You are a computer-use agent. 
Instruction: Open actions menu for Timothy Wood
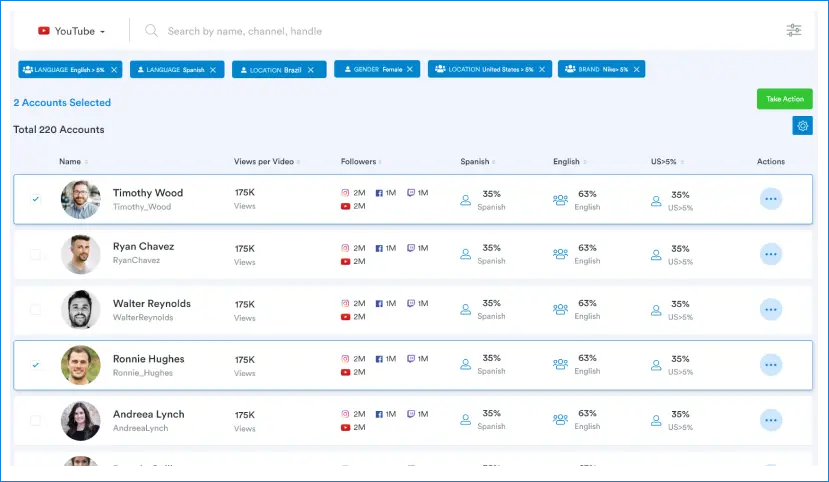[770, 199]
